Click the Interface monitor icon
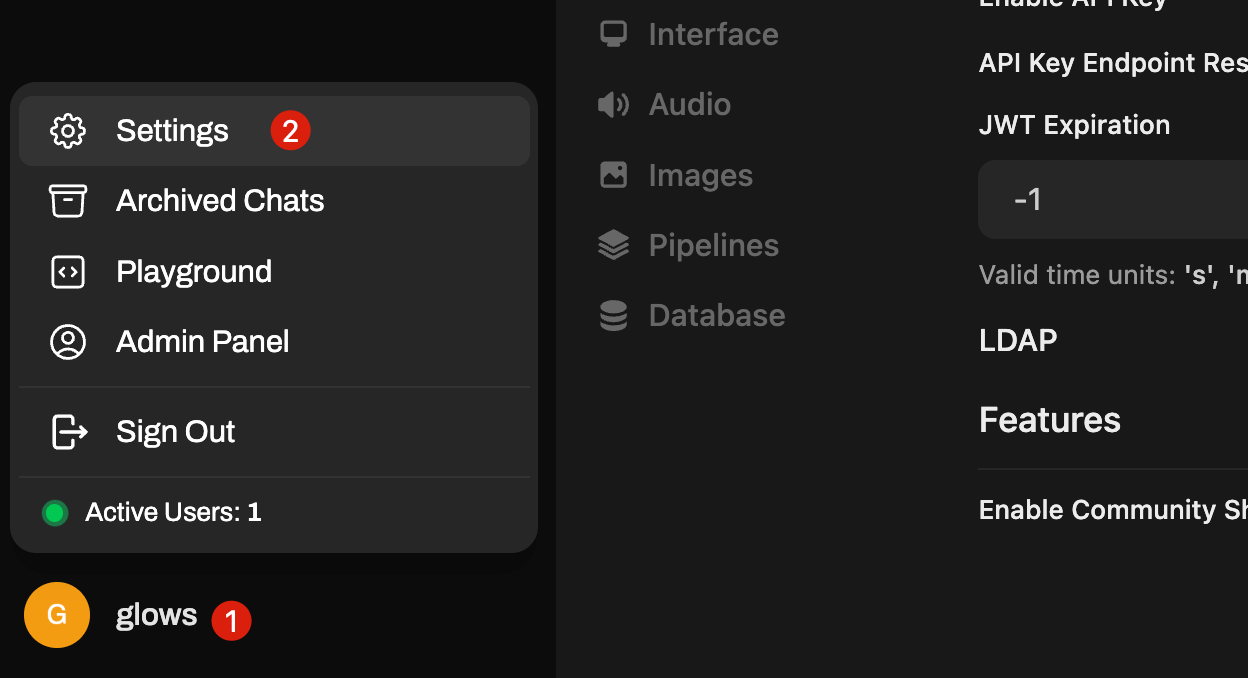The image size is (1248, 678). pyautogui.click(x=613, y=34)
